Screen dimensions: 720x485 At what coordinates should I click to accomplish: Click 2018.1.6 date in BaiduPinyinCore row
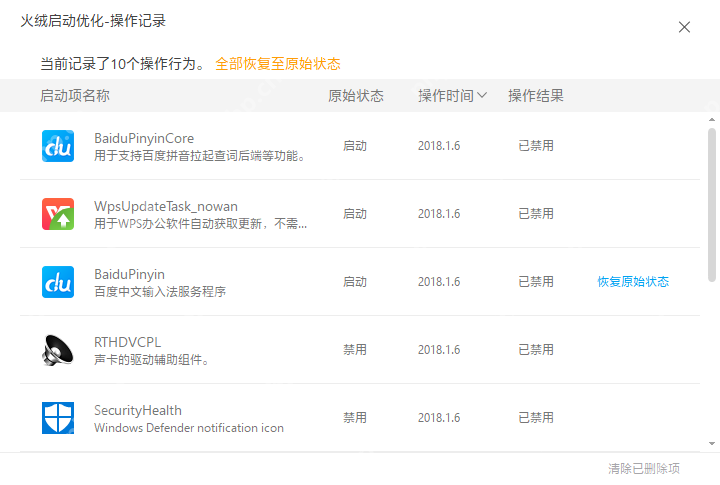(439, 146)
